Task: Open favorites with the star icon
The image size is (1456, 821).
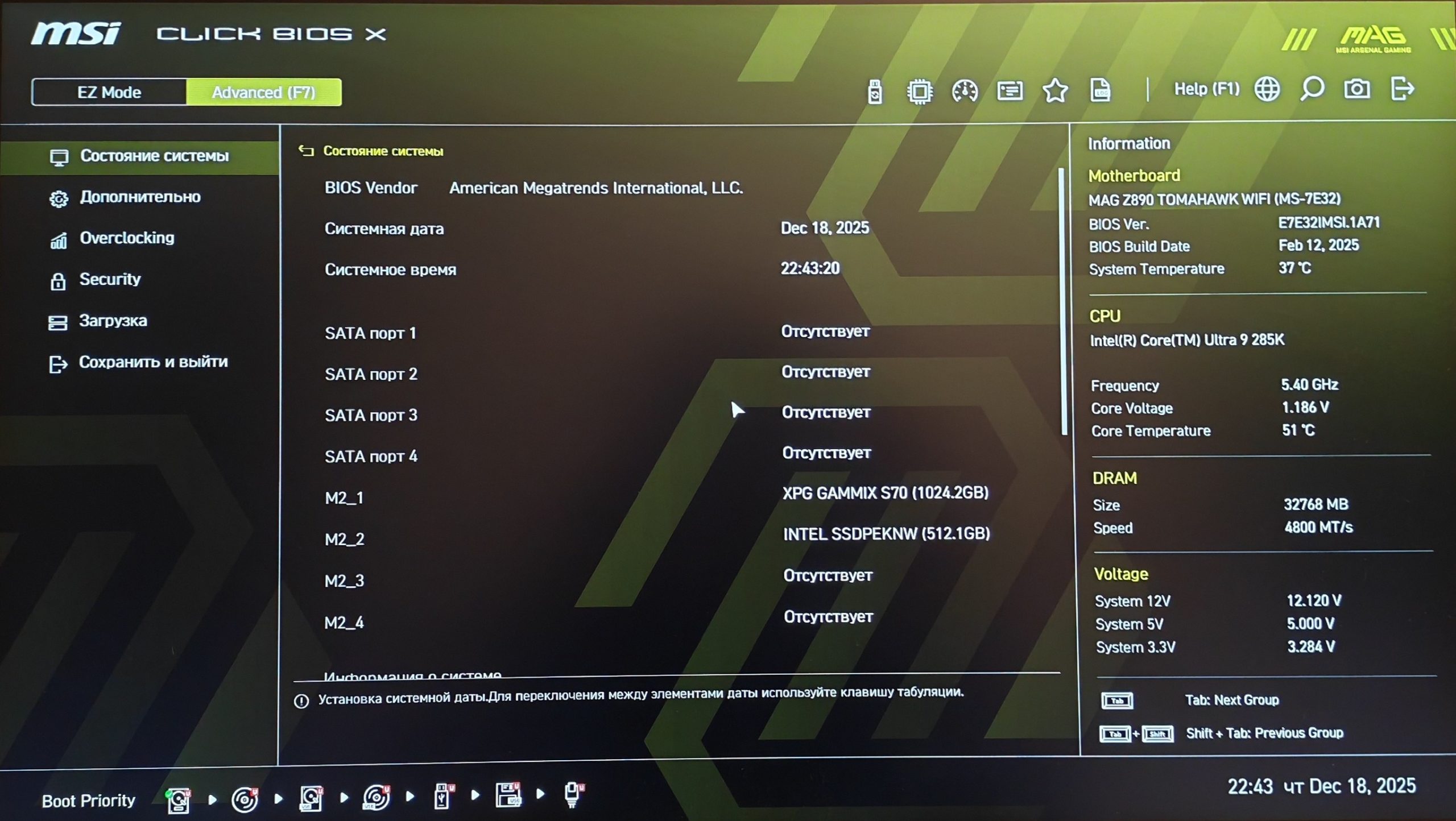Action: tap(1055, 91)
